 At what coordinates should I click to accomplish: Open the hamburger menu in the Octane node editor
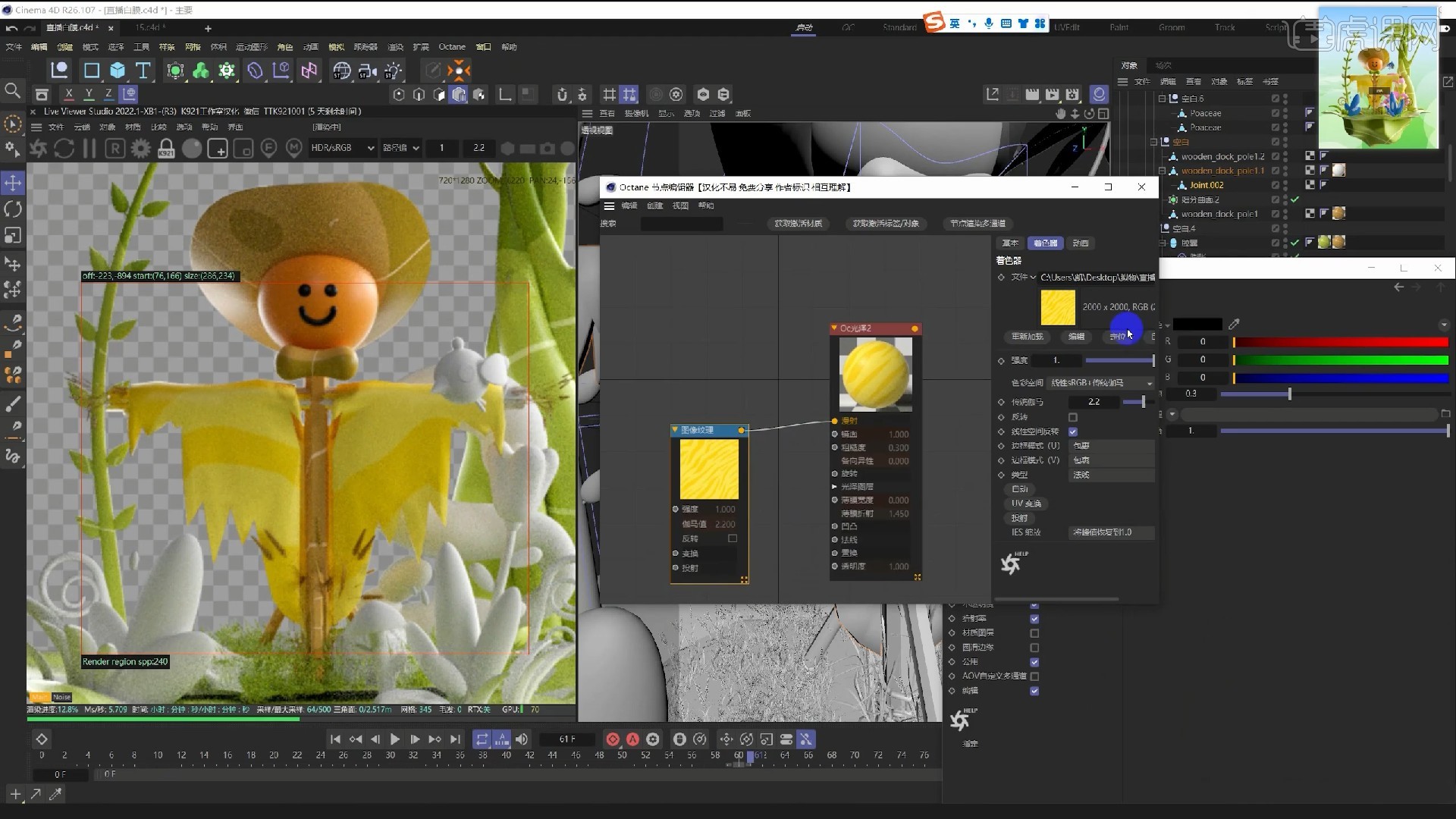tap(610, 206)
